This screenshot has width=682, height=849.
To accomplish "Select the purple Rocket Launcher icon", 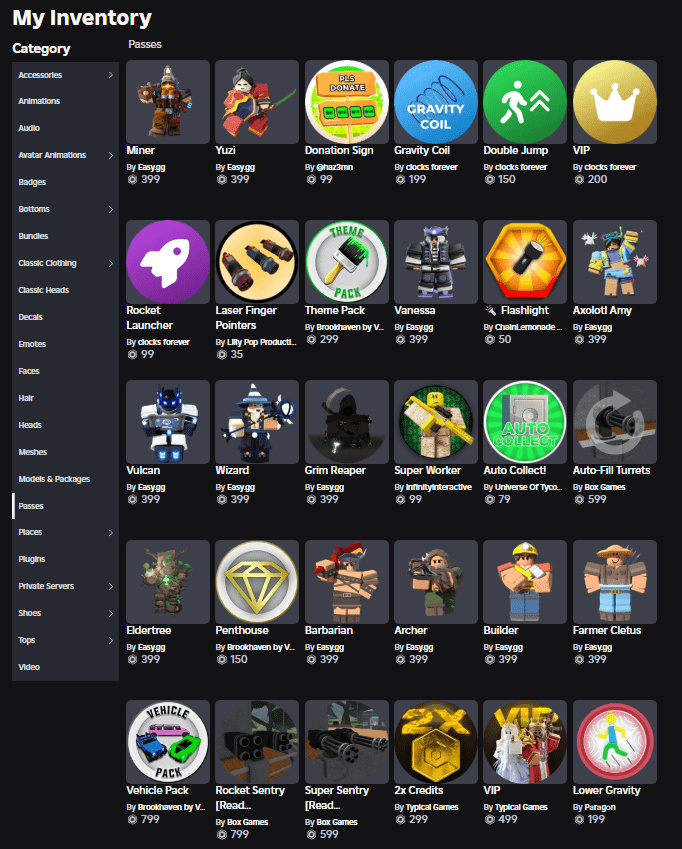I will tap(168, 261).
